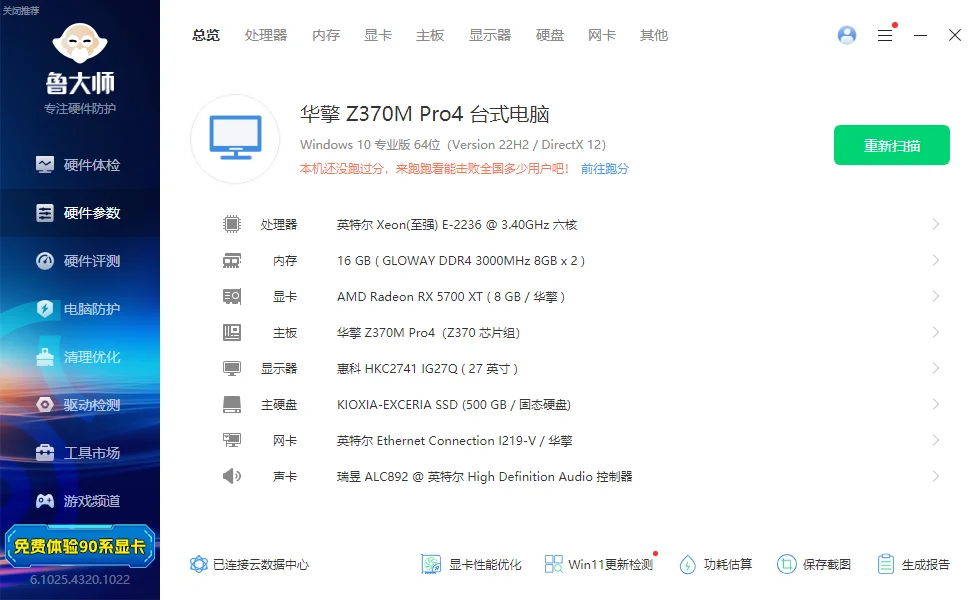Viewport: 980px width, 600px height.
Task: Open 驱动检测 driver detection section
Action: click(x=79, y=405)
